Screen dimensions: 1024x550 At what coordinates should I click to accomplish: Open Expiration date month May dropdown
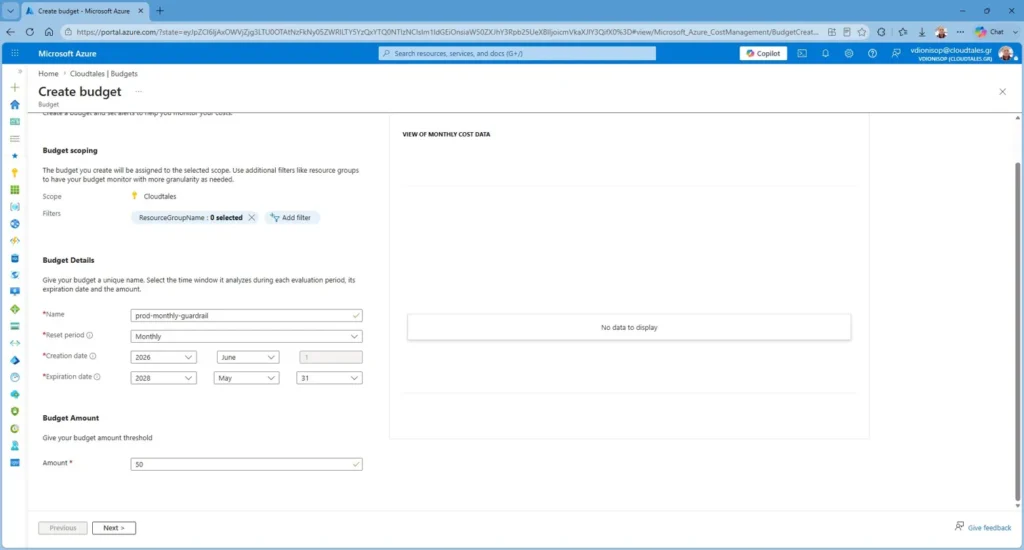pos(246,378)
